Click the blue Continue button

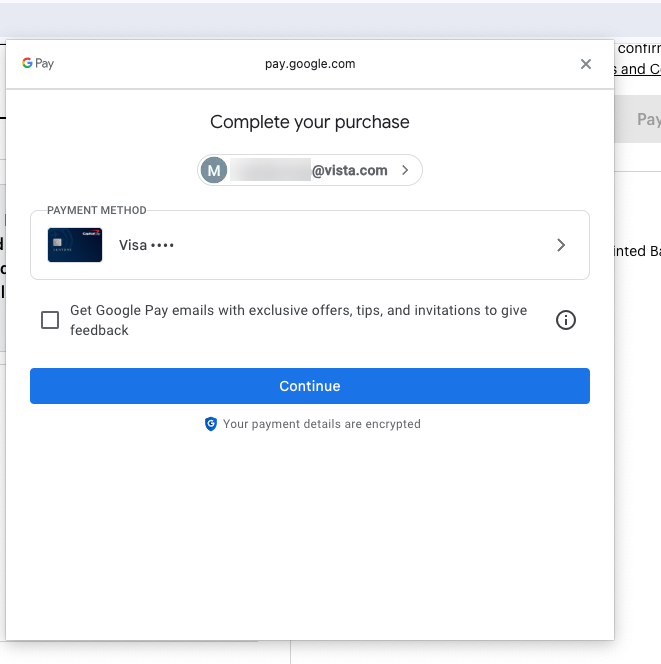point(310,386)
